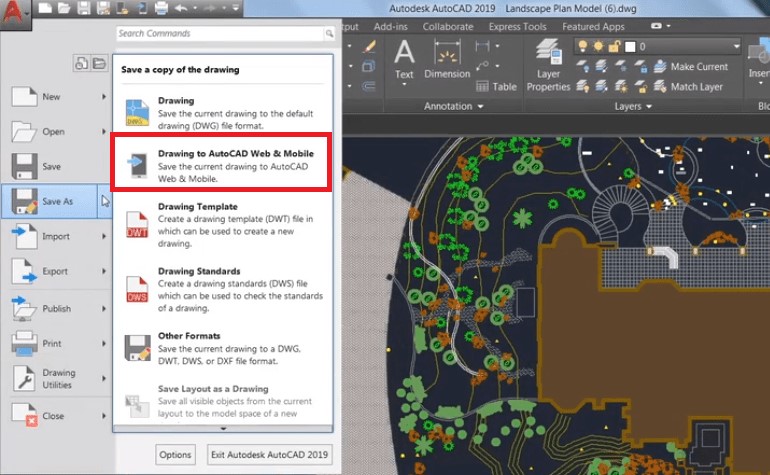Select Export in the application menu
This screenshot has width=770, height=475.
point(55,271)
